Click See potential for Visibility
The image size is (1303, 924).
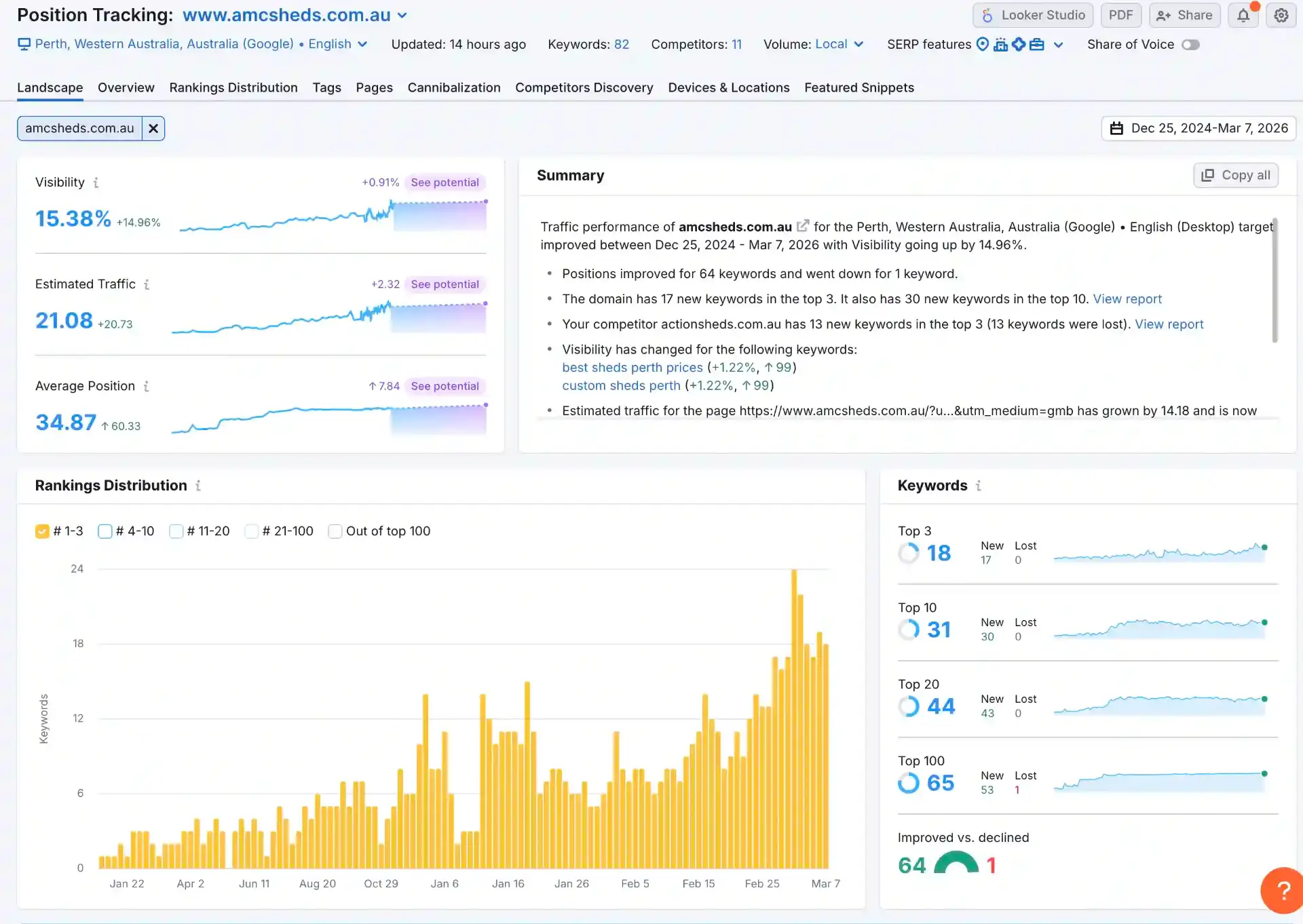(445, 182)
